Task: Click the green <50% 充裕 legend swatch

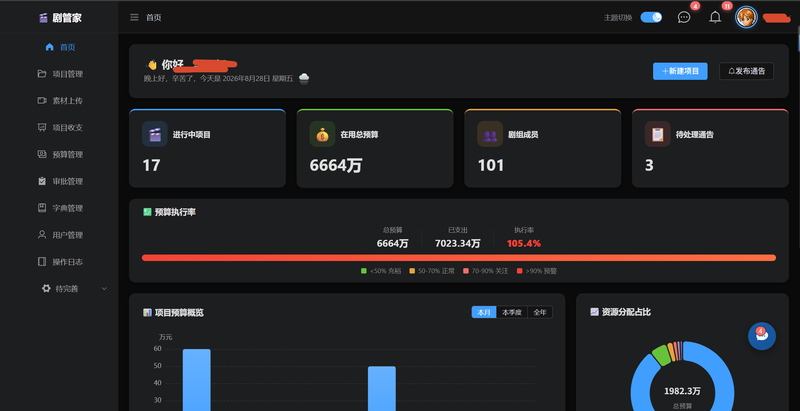Action: (364, 271)
